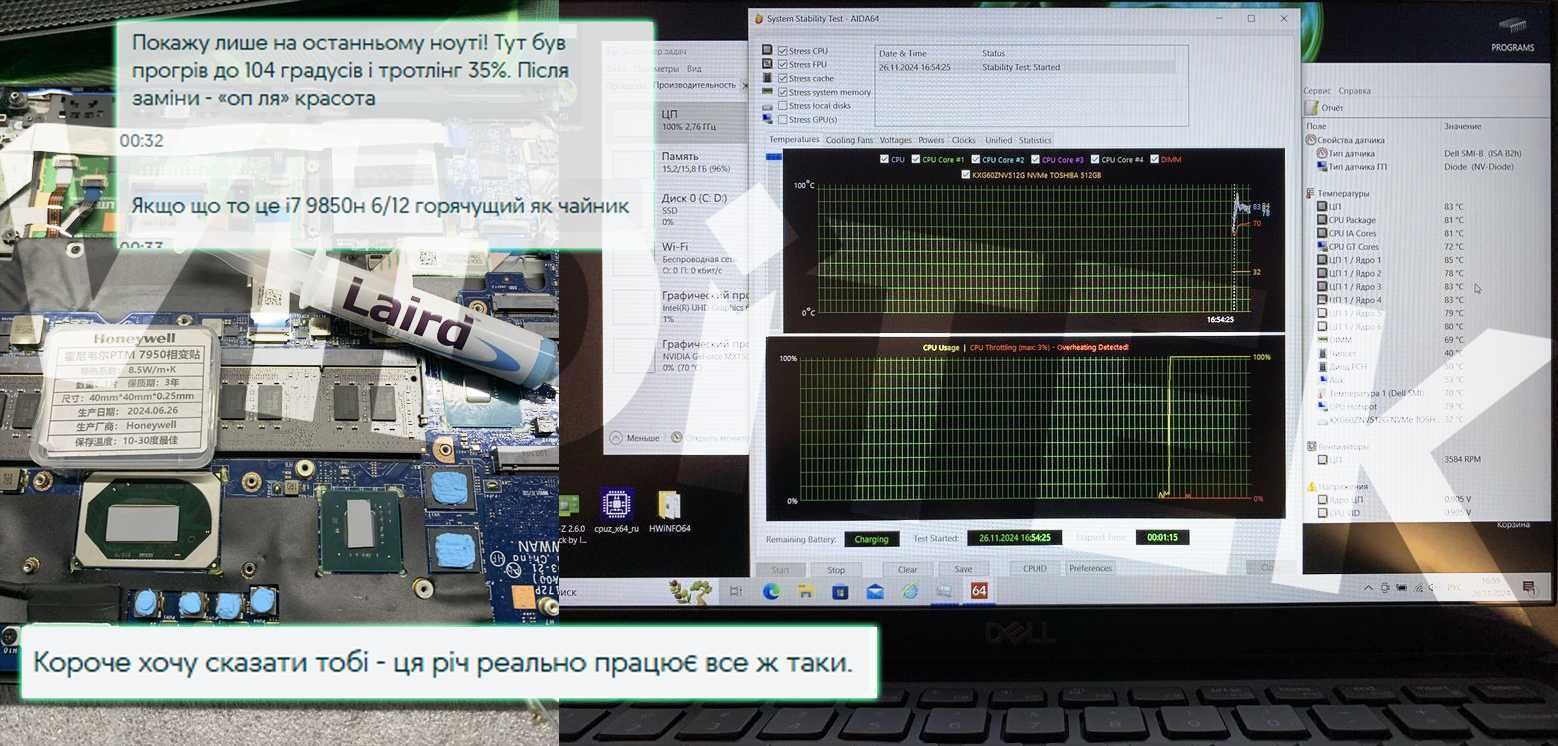Open the Statistics tab
Screen dimensions: 1558x746
tap(1035, 140)
